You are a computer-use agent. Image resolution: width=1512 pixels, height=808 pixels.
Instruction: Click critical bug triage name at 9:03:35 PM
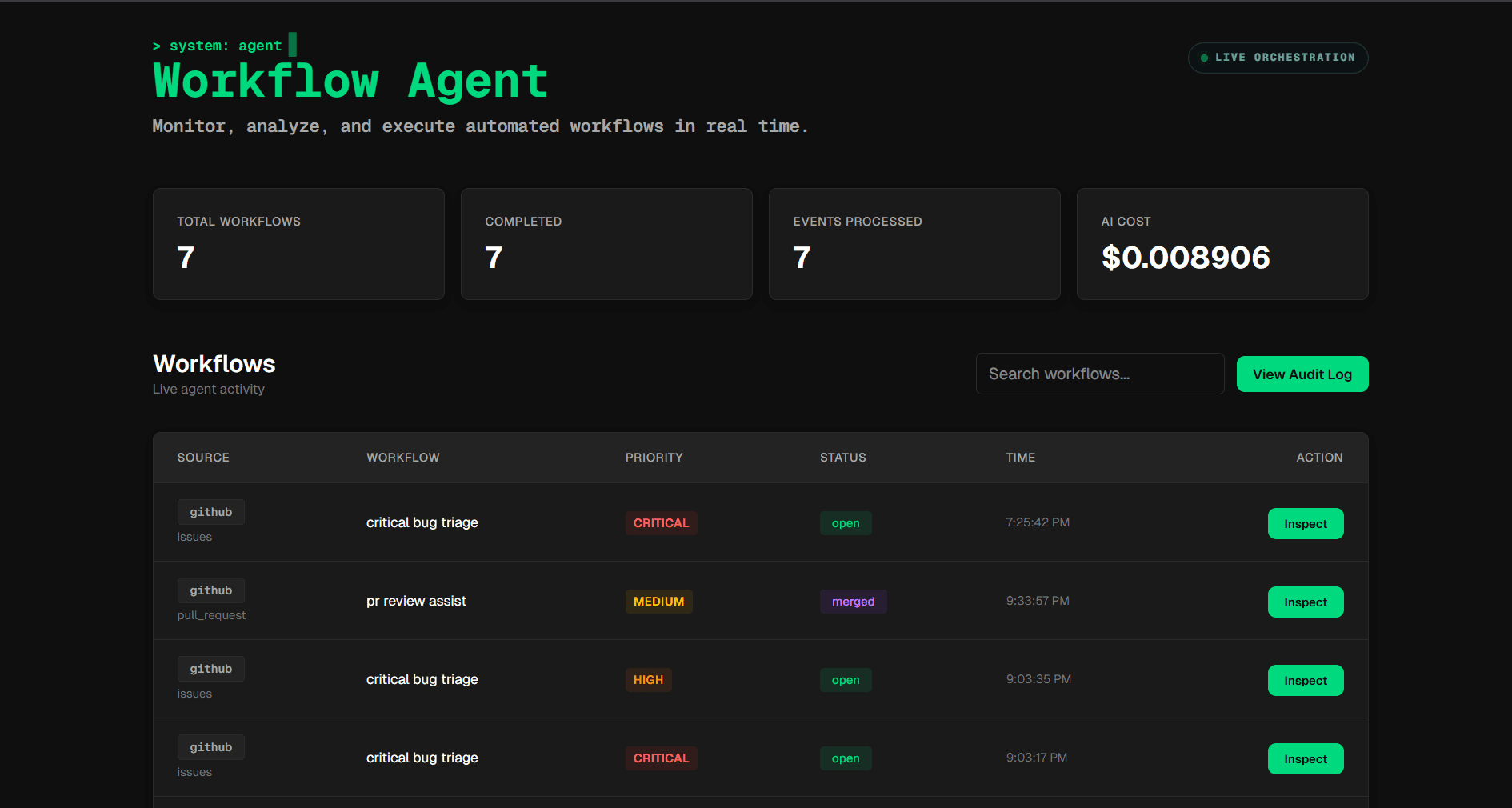point(422,679)
